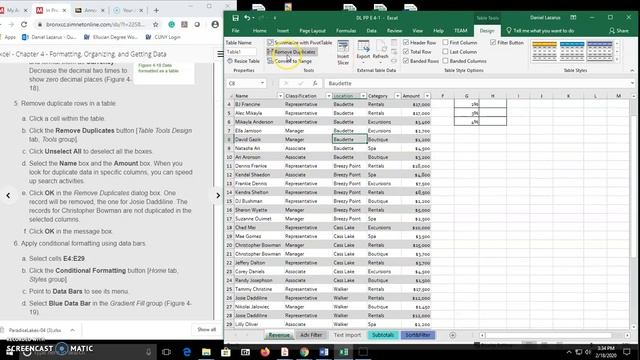This screenshot has height=360, width=640.
Task: Click Resize Table in Properties group
Action: point(243,61)
